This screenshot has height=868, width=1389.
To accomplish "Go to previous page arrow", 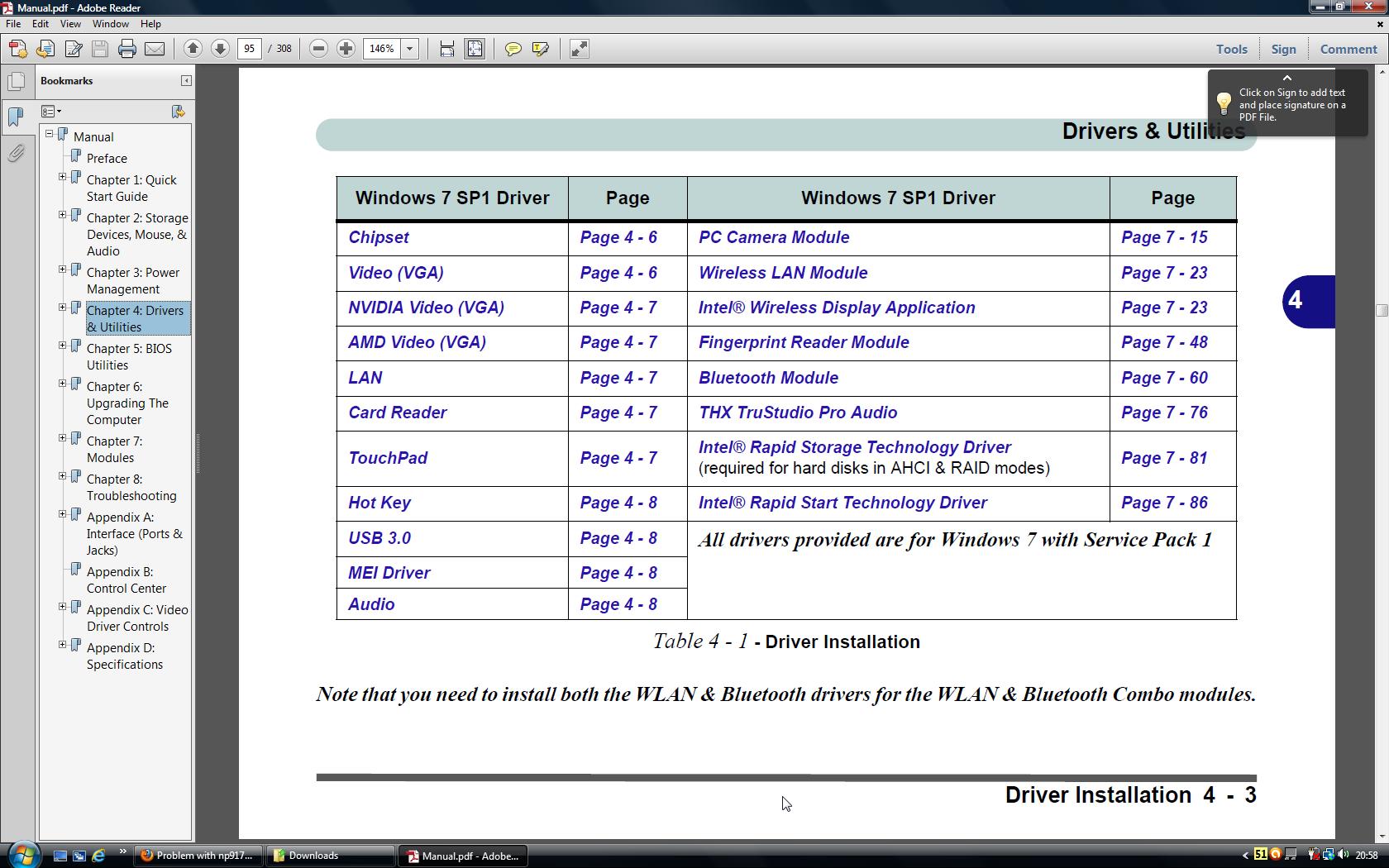I will [193, 49].
